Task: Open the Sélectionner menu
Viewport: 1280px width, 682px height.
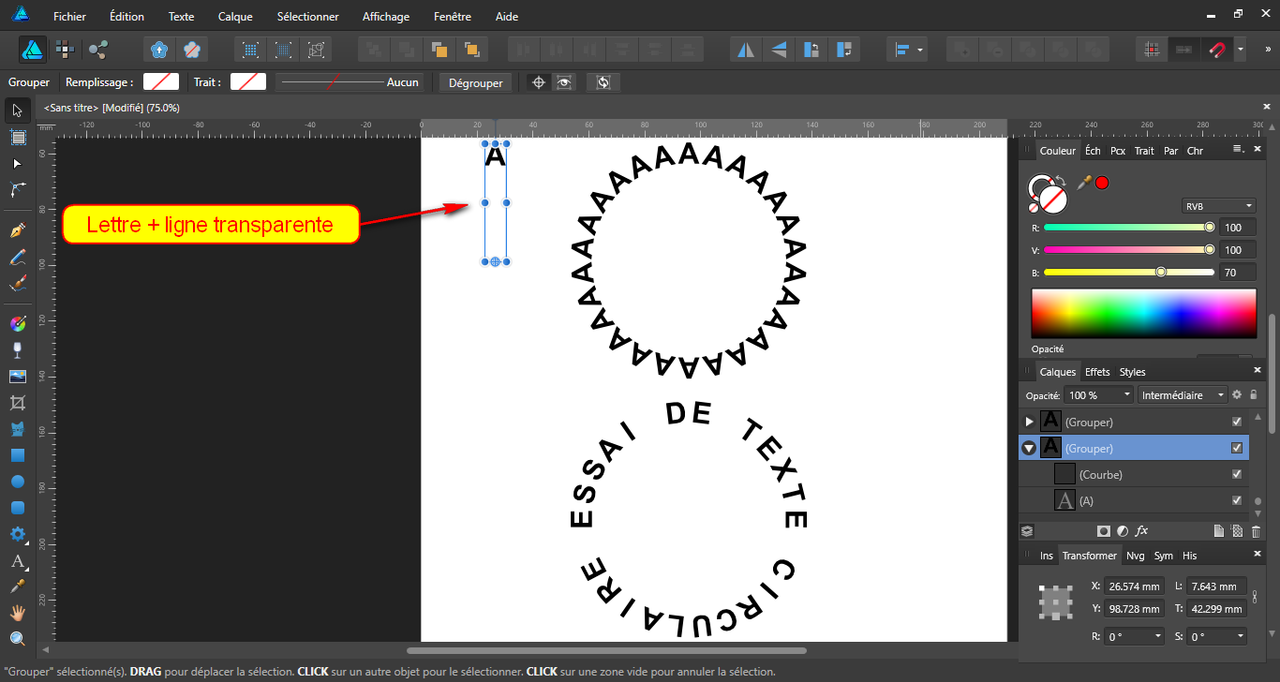Action: coord(308,16)
